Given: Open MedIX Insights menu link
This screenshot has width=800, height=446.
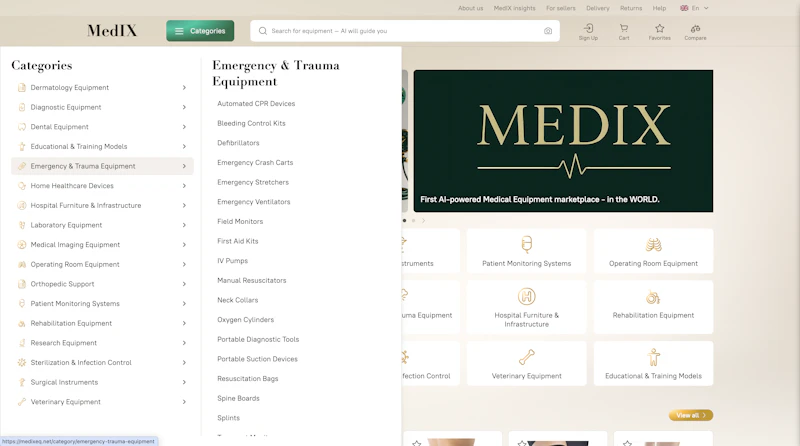Looking at the screenshot, I should (x=514, y=8).
